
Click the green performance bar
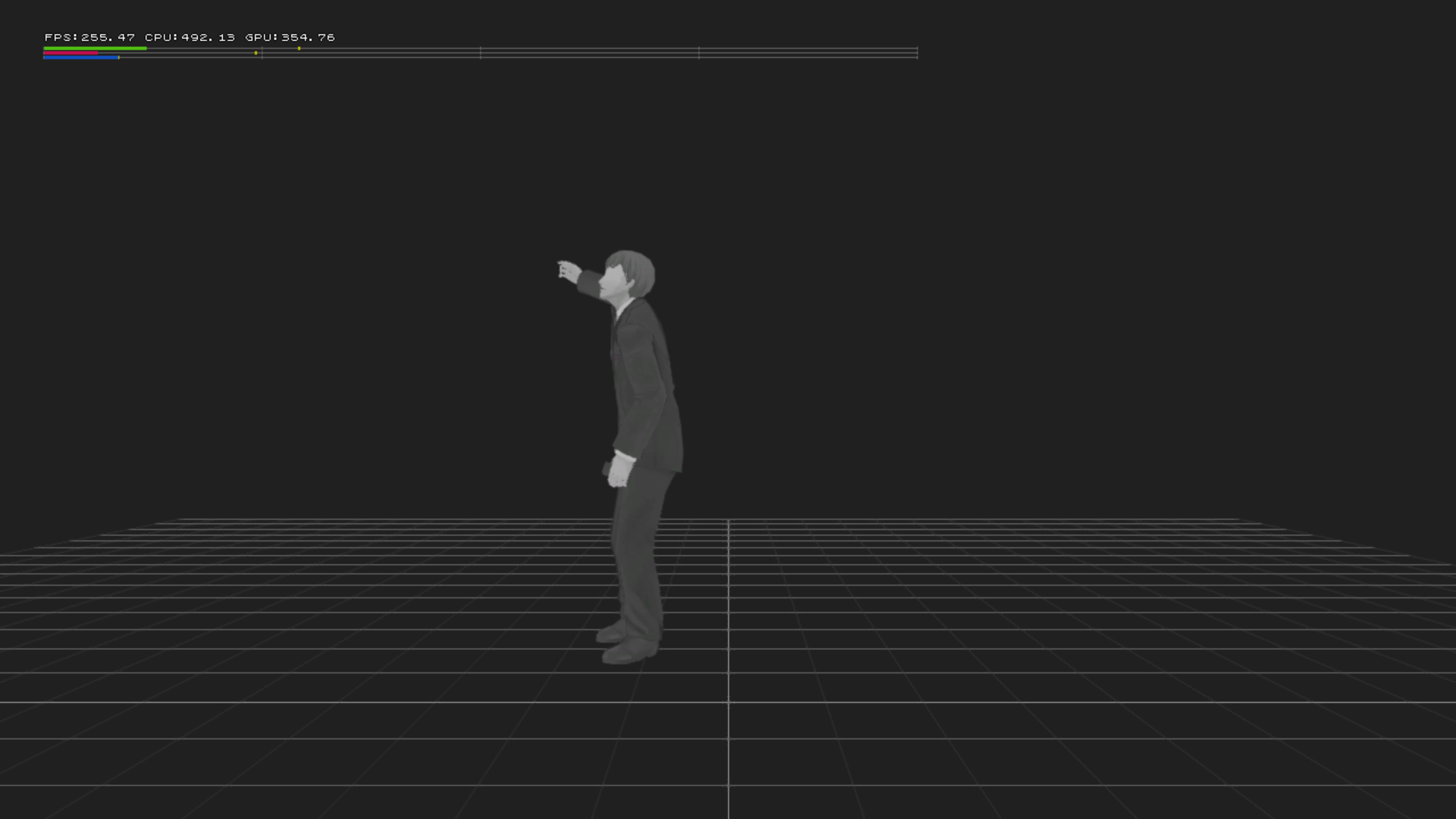(95, 49)
